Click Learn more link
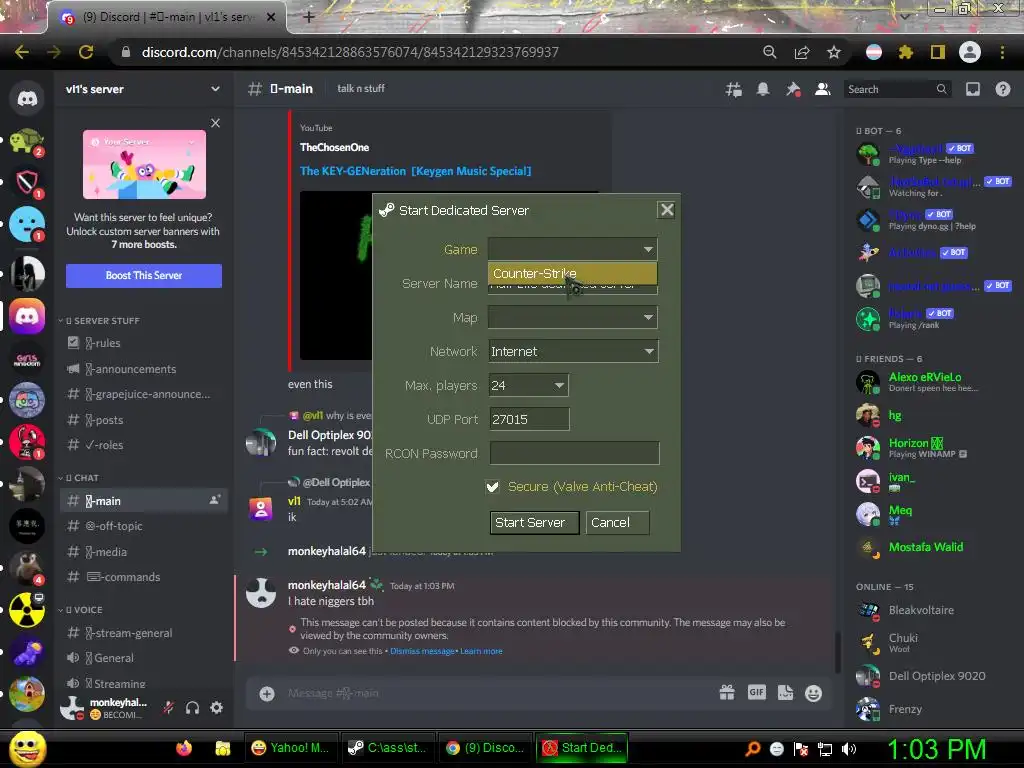1024x768 pixels. pyautogui.click(x=481, y=651)
